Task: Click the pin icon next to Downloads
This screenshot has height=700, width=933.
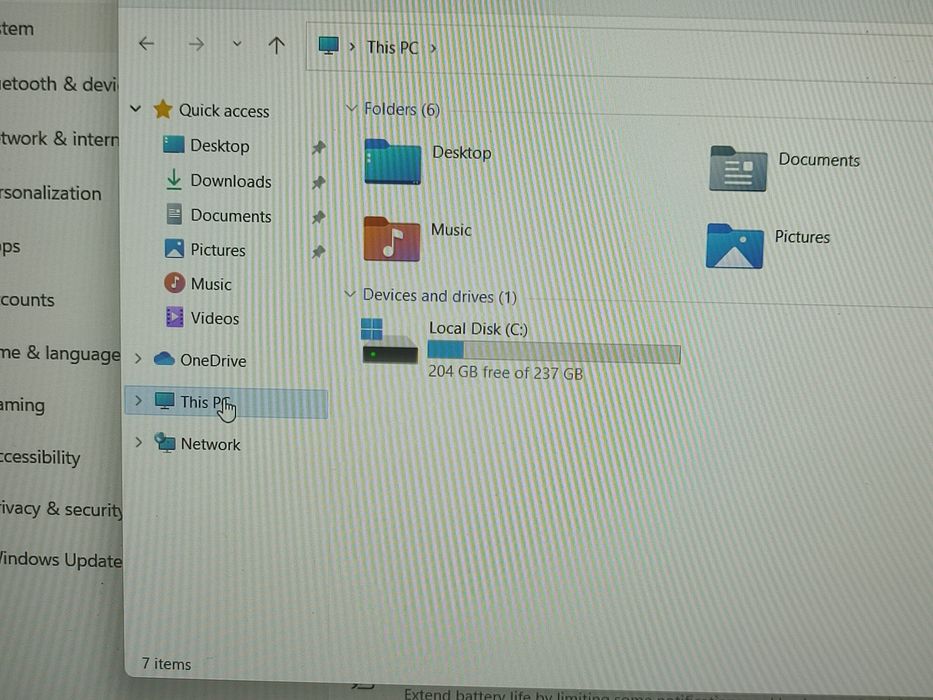Action: (x=319, y=182)
